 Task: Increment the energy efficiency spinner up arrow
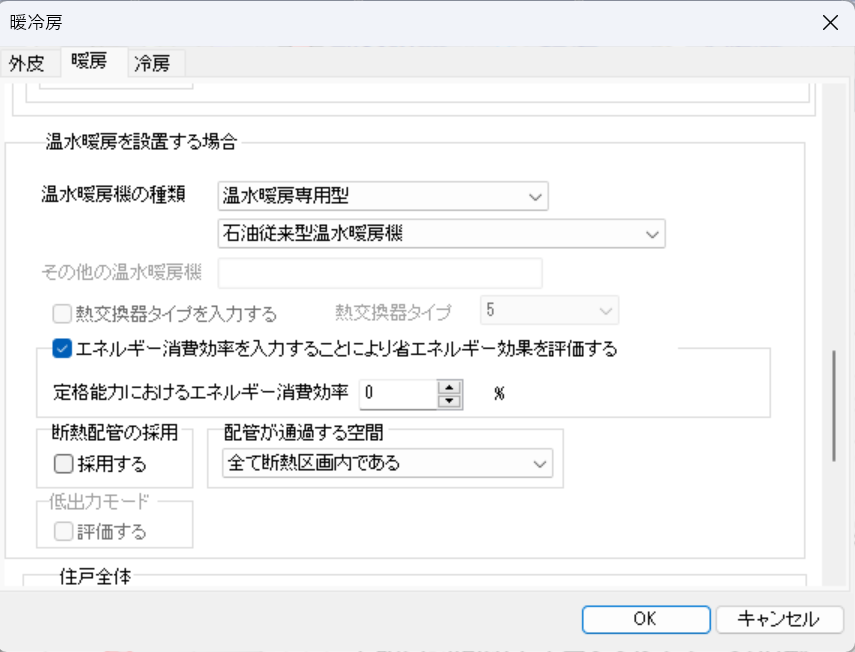click(449, 387)
